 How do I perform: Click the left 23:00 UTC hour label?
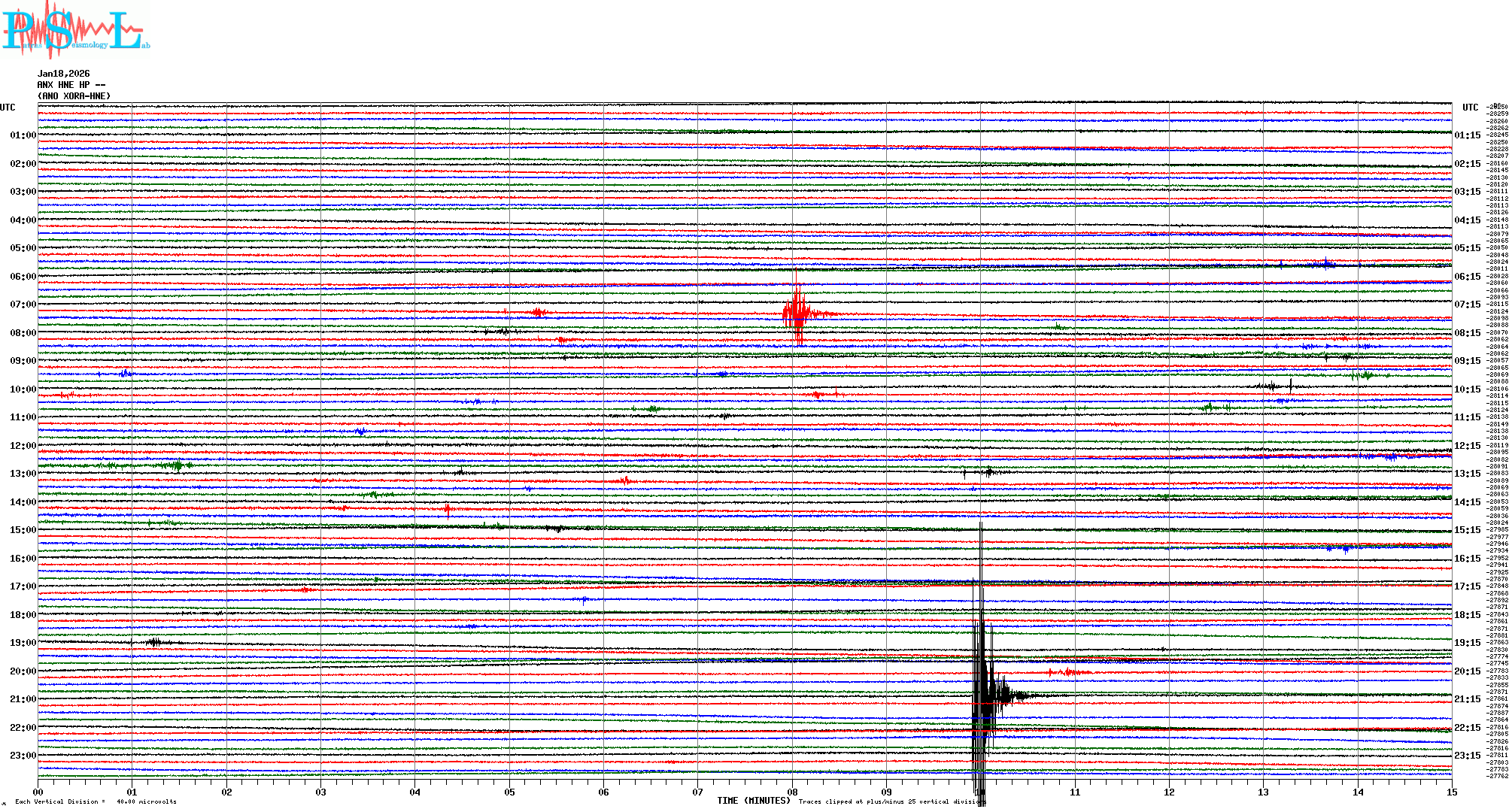pos(23,756)
